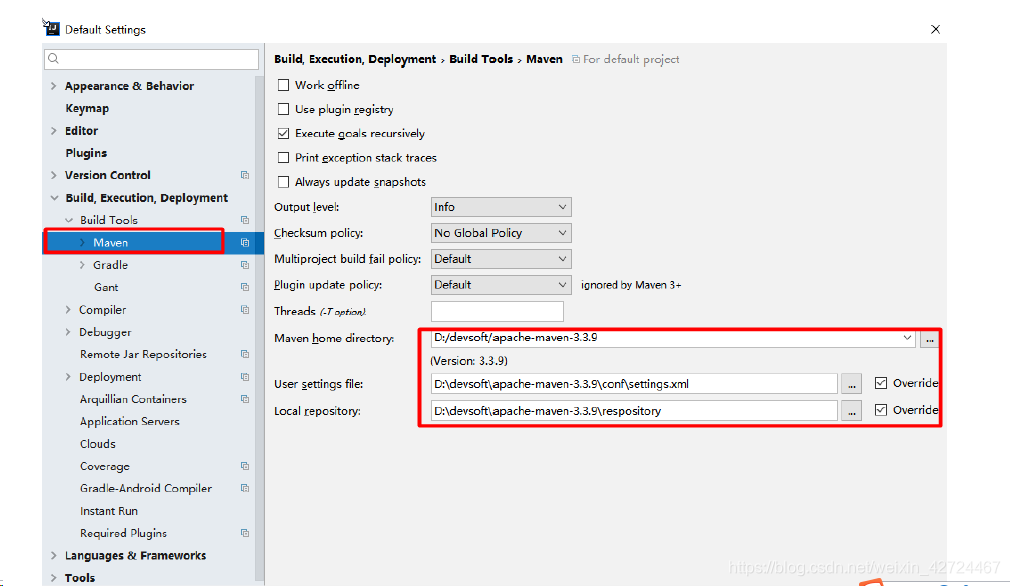The height and width of the screenshot is (586, 1010).
Task: Toggle Override for User settings file
Action: pyautogui.click(x=881, y=383)
